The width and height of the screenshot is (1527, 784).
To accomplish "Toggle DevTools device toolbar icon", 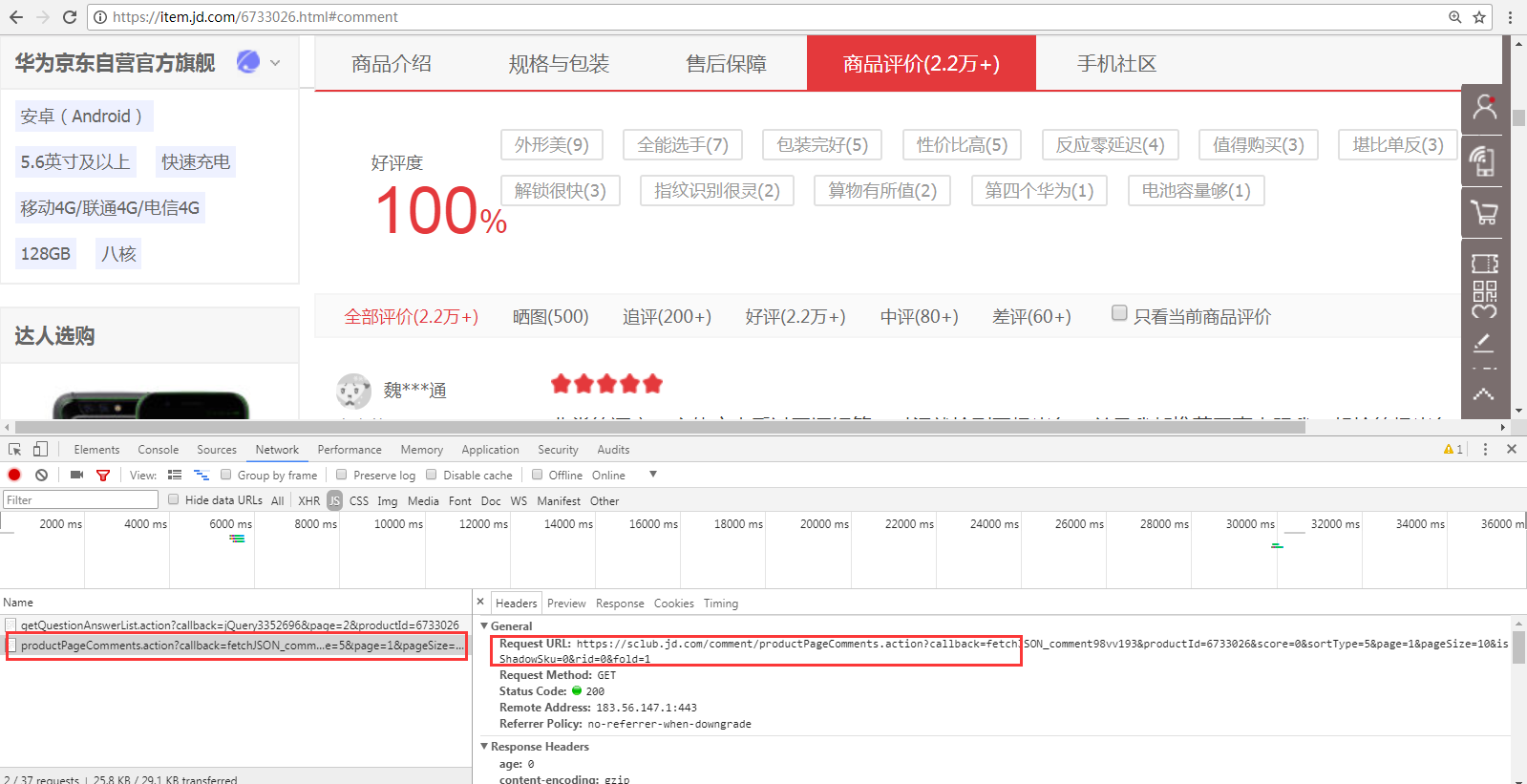I will click(40, 449).
